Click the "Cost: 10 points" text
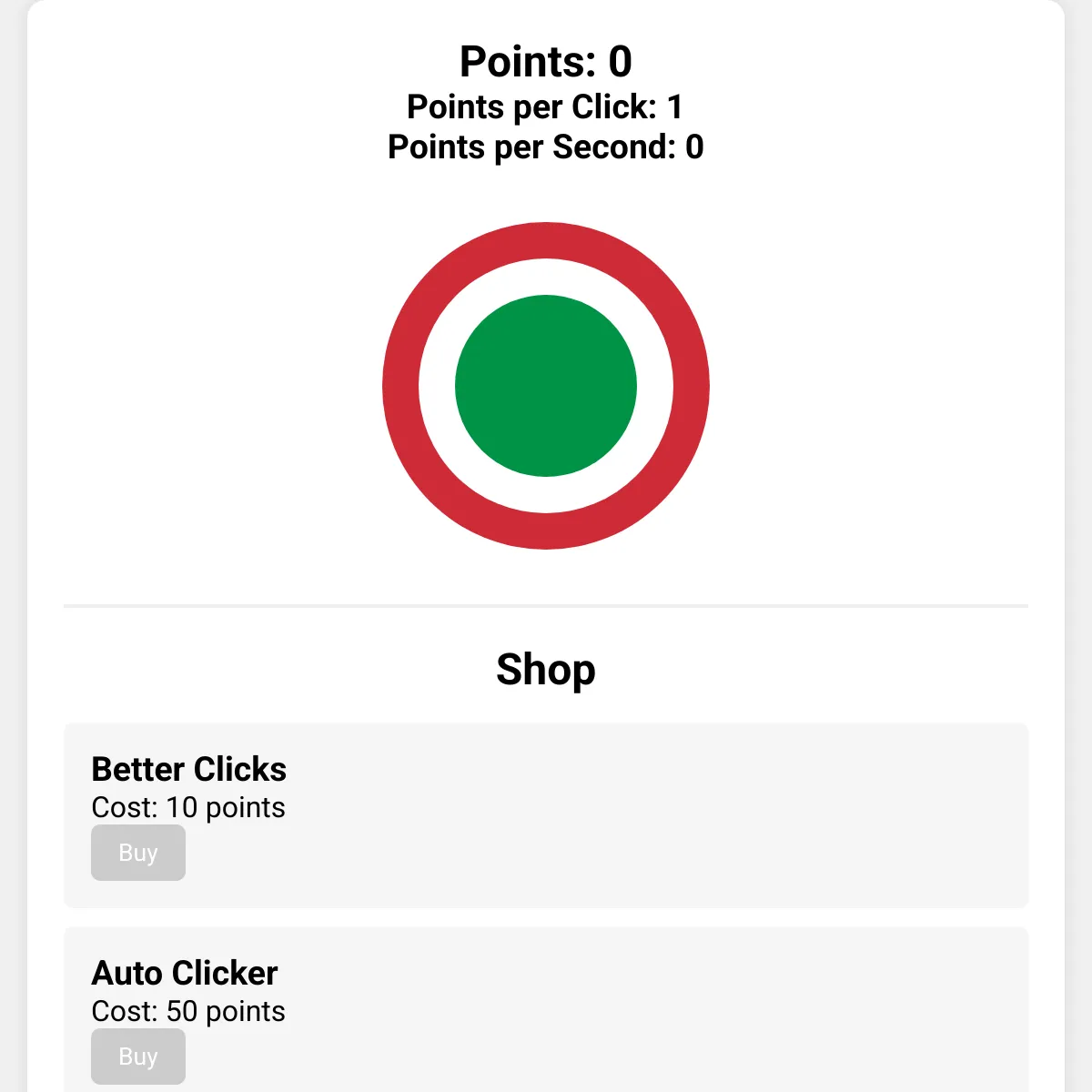 [188, 808]
